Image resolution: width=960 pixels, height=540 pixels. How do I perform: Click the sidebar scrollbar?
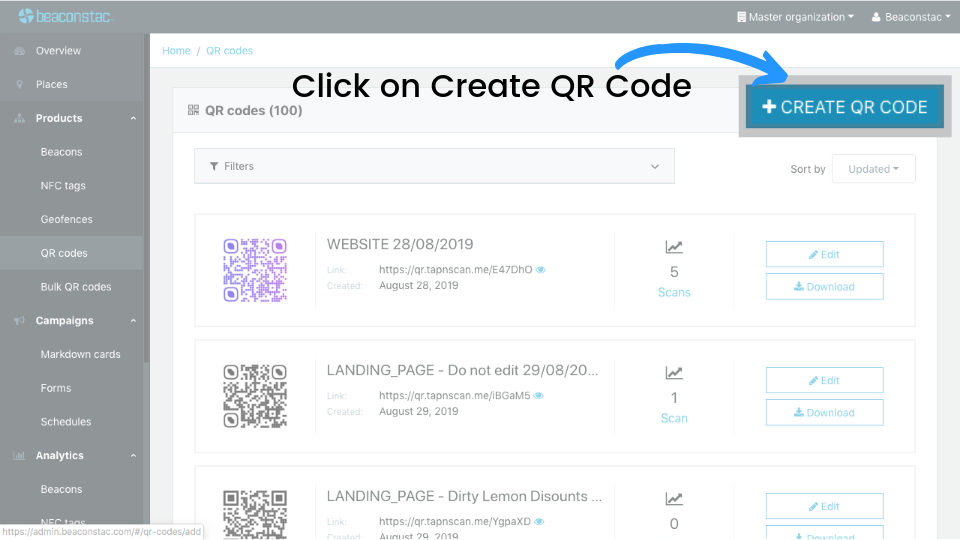click(146, 199)
